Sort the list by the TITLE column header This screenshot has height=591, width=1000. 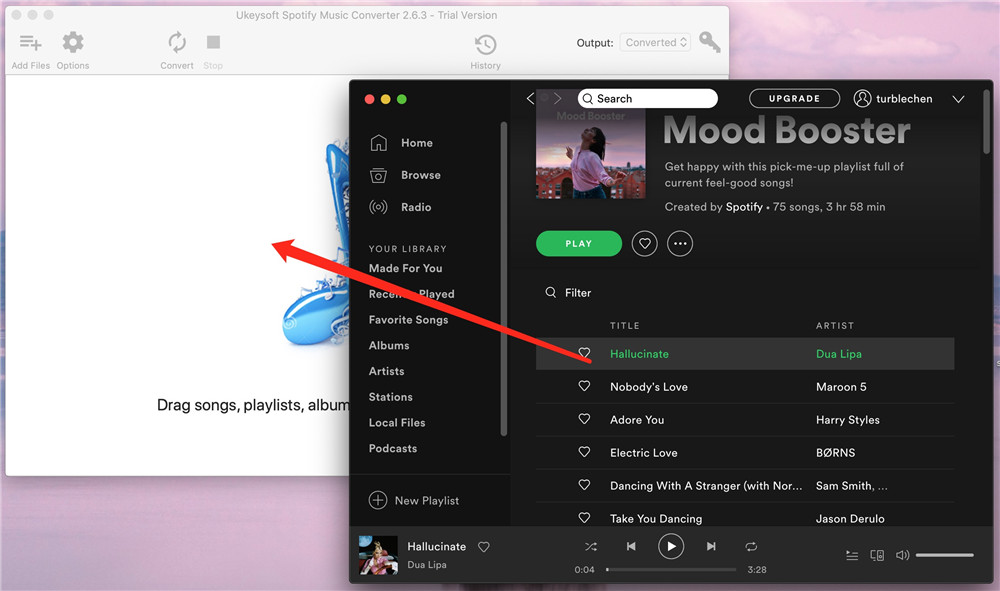(x=624, y=326)
